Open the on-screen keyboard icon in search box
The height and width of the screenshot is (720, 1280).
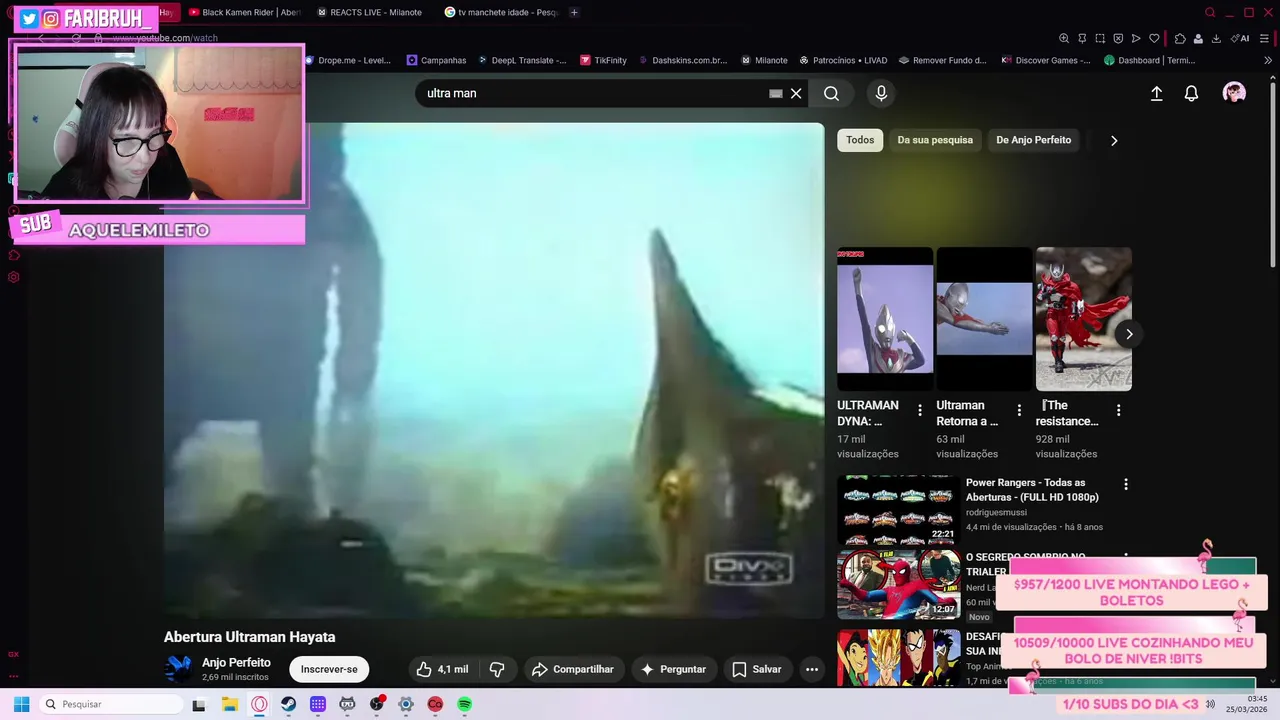pos(775,93)
